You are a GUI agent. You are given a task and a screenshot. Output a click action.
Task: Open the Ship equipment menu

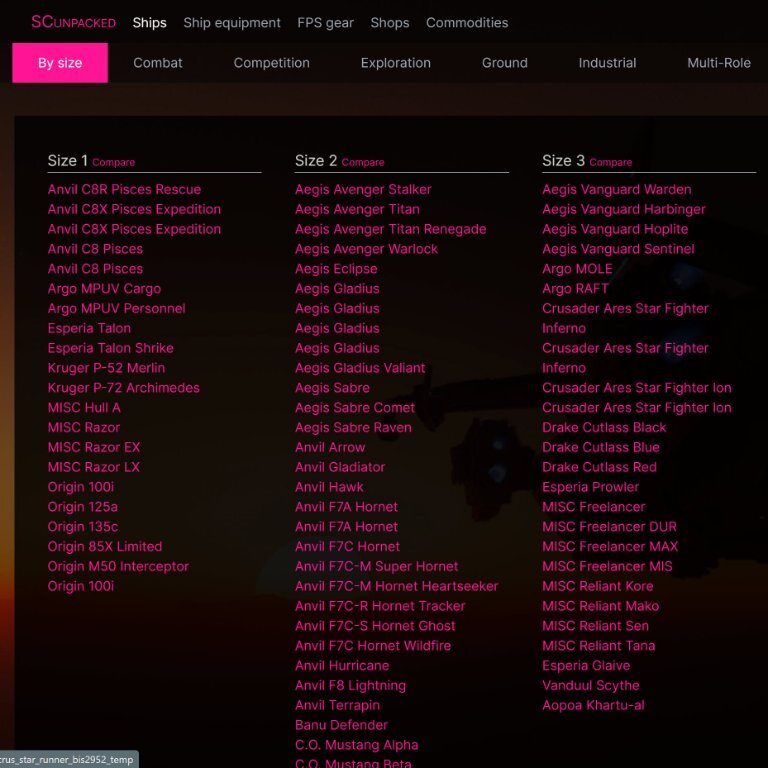[x=231, y=22]
